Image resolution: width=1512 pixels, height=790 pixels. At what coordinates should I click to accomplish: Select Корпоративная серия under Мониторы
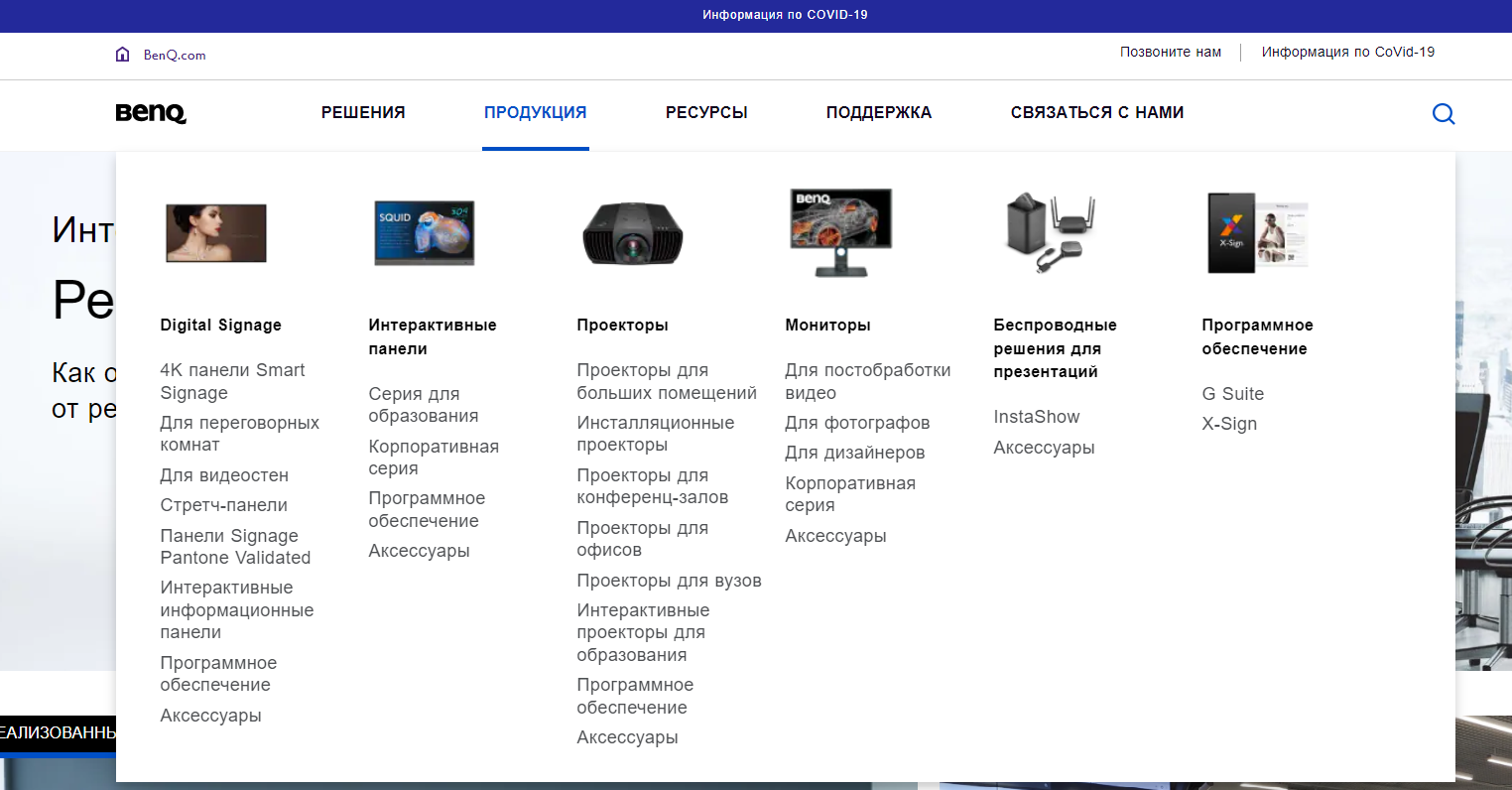coord(850,494)
